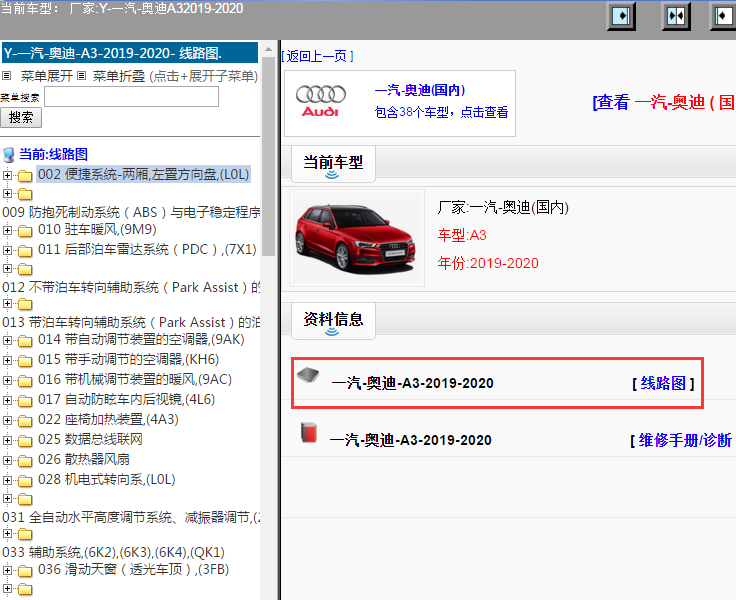Click the 菜单展开 expand-all icon
Viewport: 736px width, 600px height.
tap(7, 75)
